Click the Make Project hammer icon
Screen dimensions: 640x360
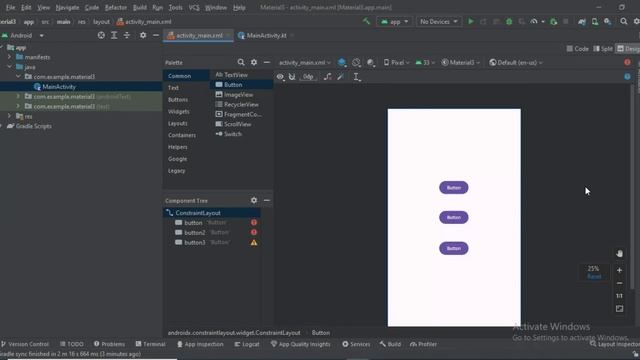(366, 21)
